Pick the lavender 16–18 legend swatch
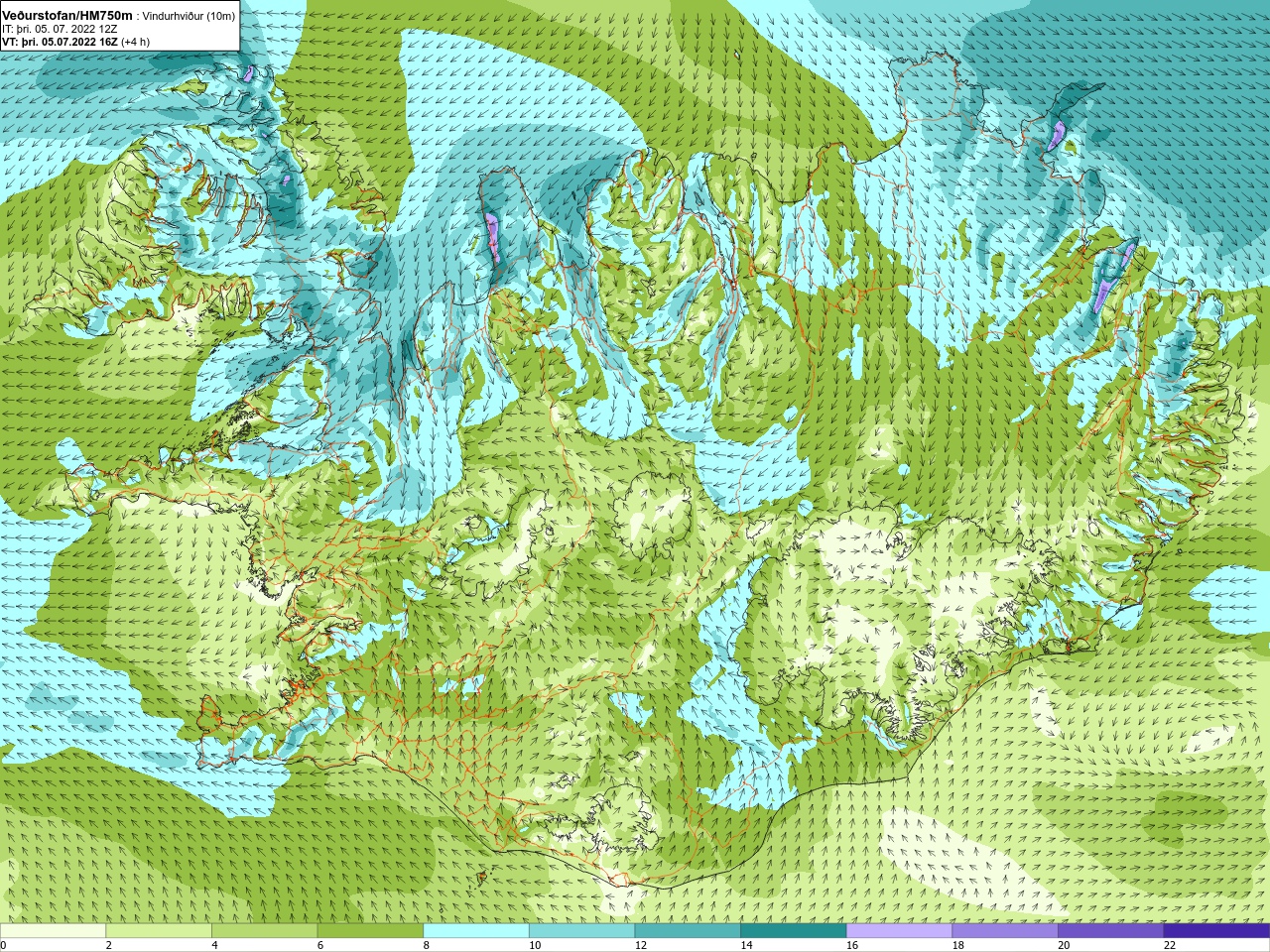 tap(899, 931)
